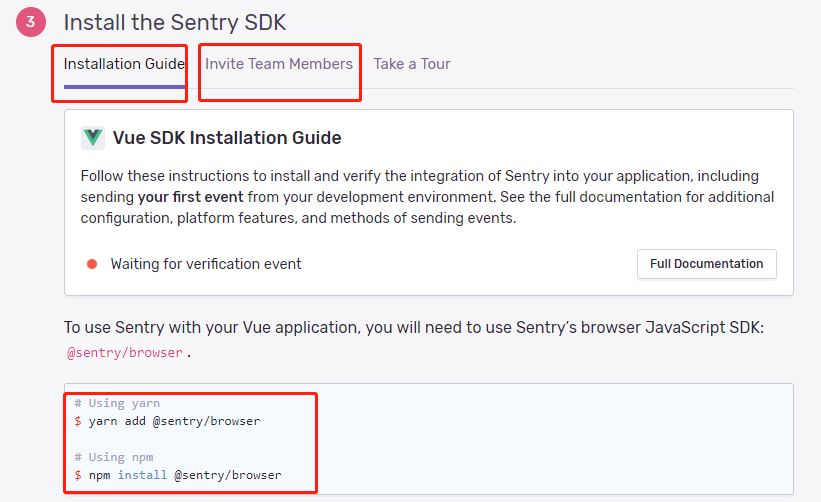Click the red waiting status dot
The image size is (821, 502).
click(92, 264)
